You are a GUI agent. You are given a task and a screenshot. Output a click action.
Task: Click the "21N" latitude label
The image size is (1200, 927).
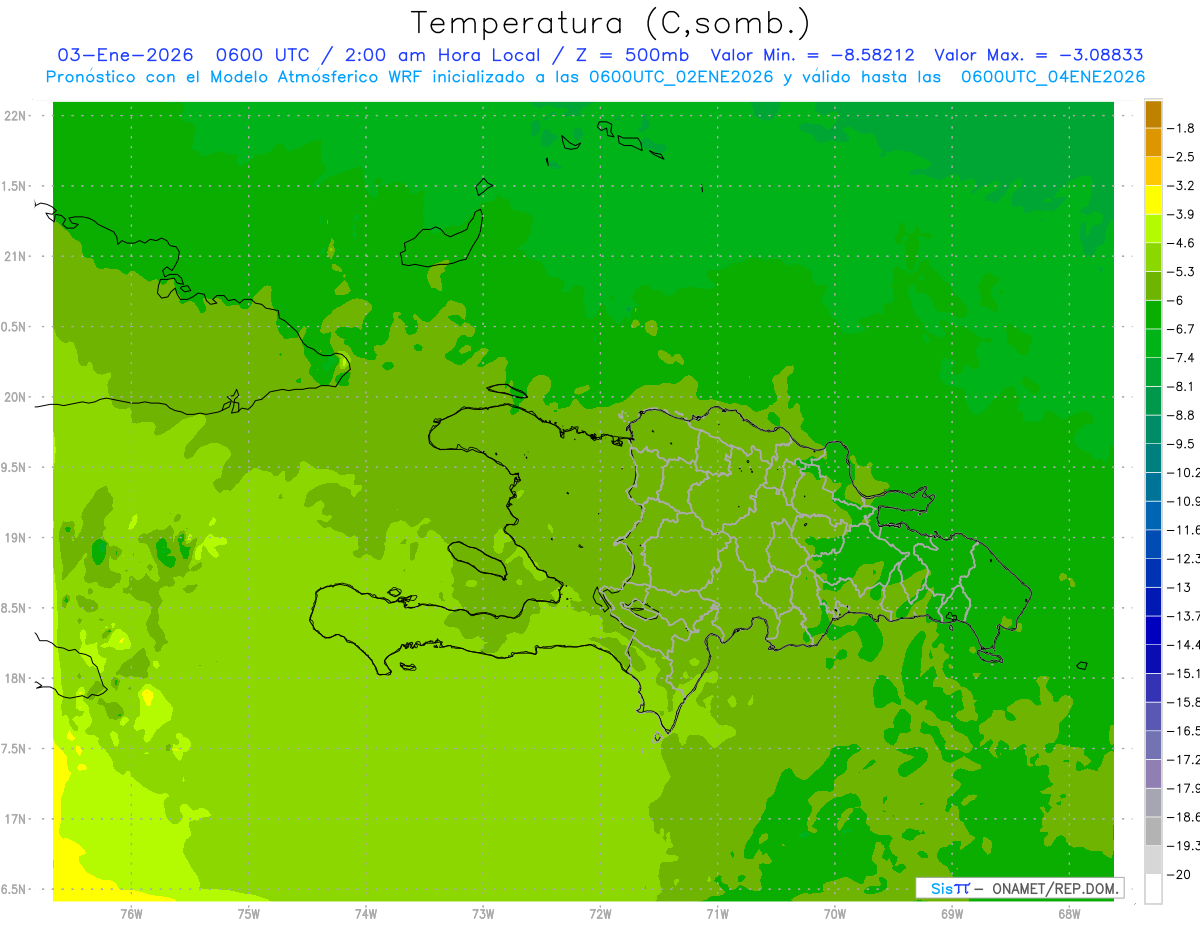pos(15,256)
